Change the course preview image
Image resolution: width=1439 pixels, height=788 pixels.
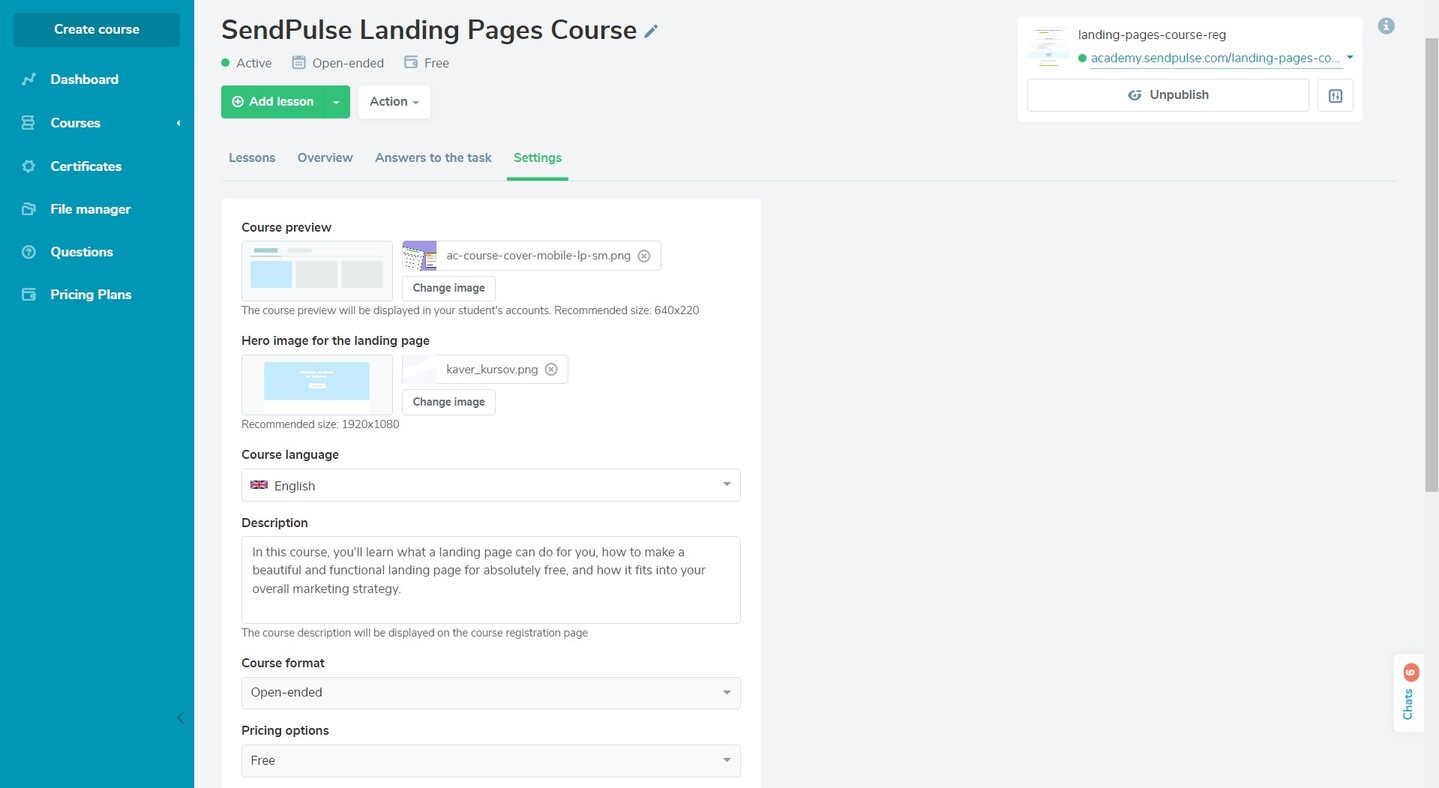(449, 288)
